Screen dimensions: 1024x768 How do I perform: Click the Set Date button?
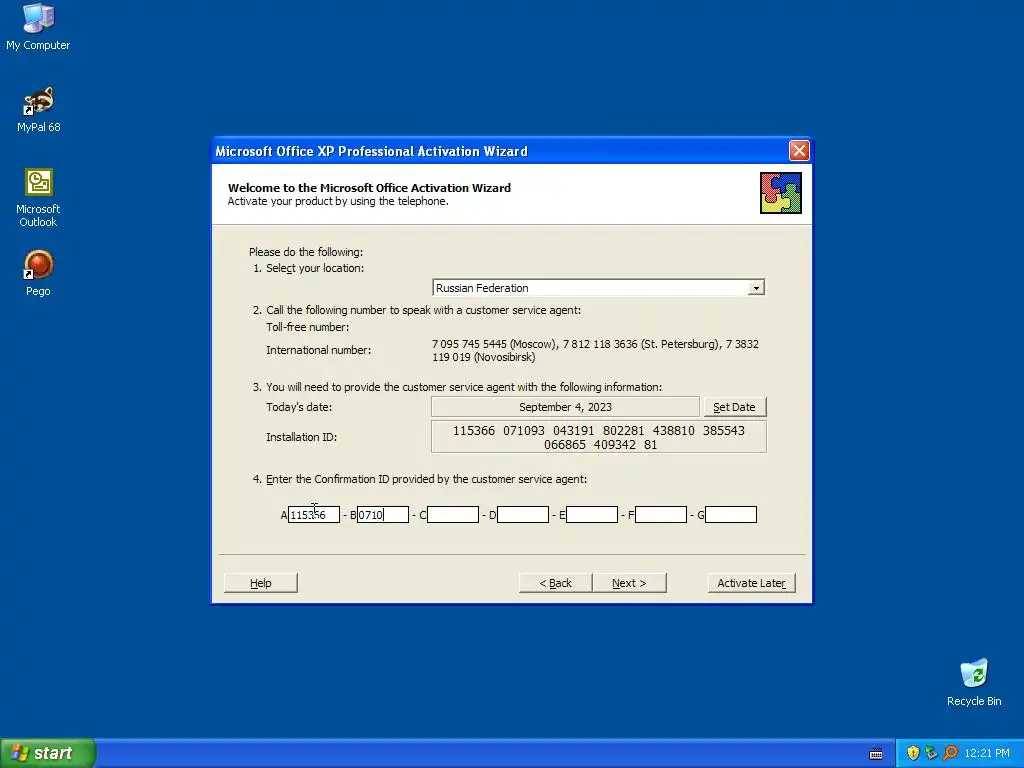coord(735,407)
